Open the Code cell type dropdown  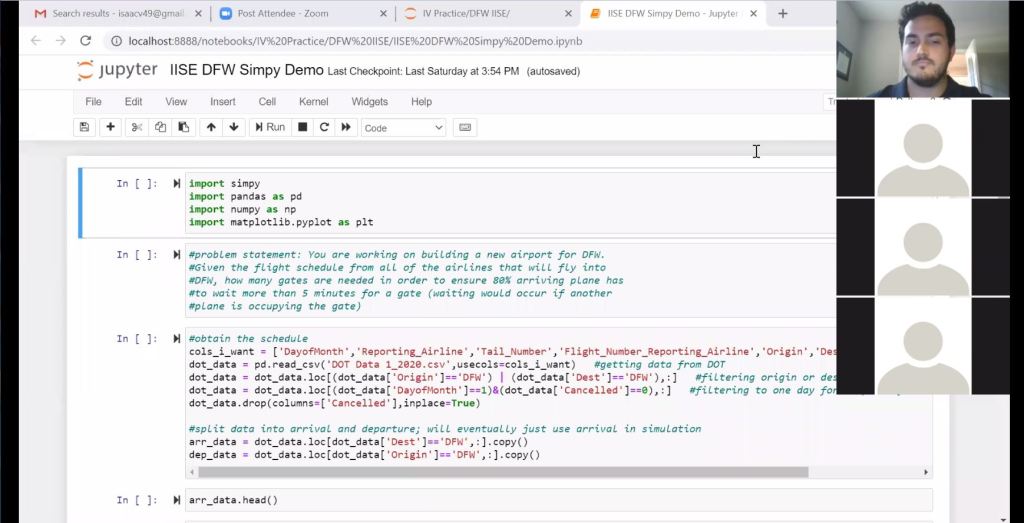pyautogui.click(x=403, y=128)
